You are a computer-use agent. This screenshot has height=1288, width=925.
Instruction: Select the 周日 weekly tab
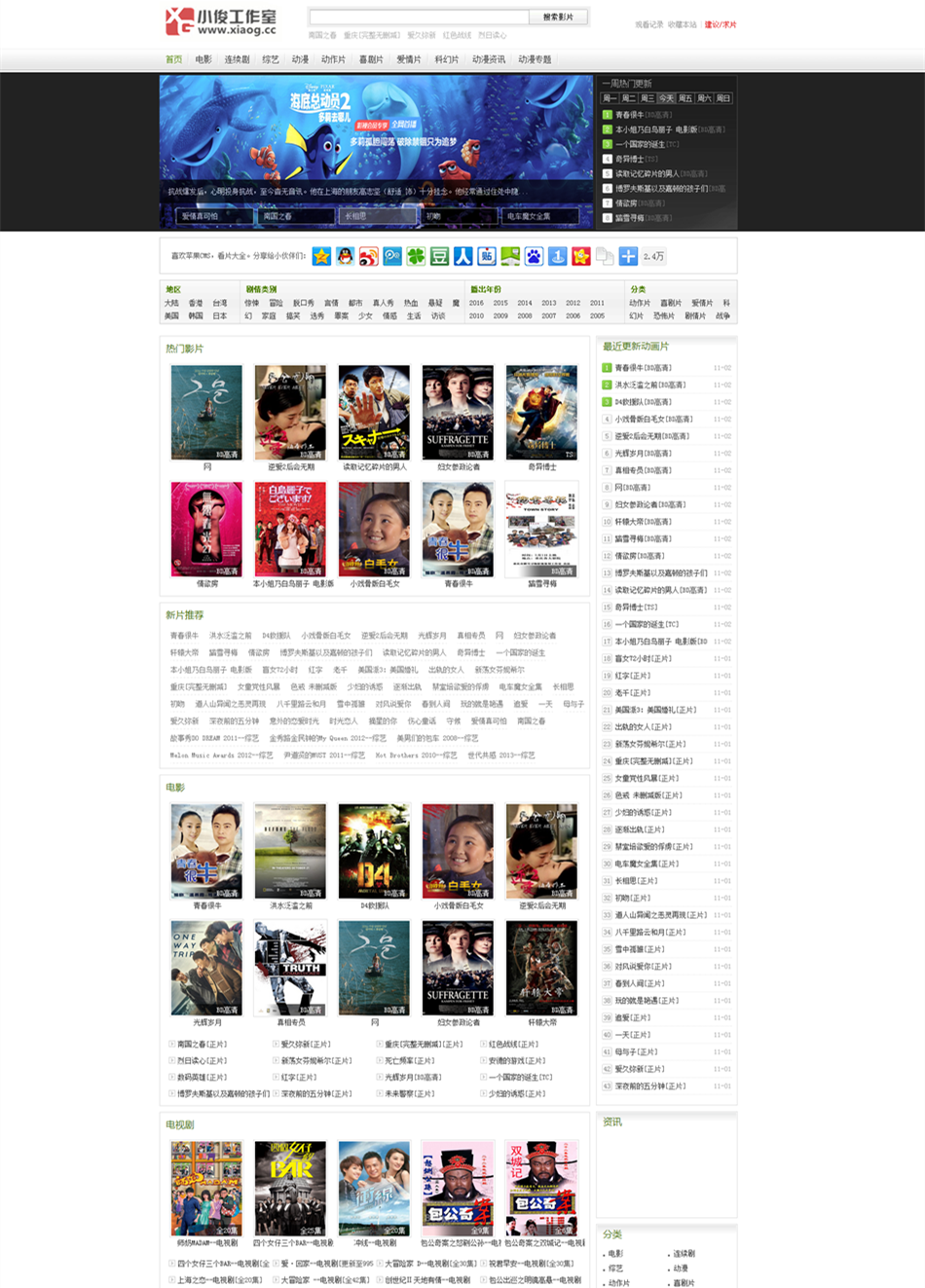tap(723, 98)
